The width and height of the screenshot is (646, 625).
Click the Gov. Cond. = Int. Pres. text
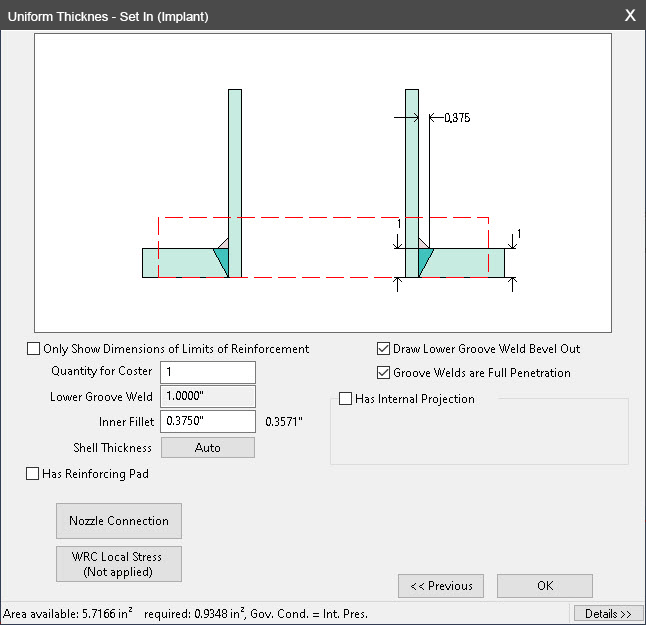(309, 614)
